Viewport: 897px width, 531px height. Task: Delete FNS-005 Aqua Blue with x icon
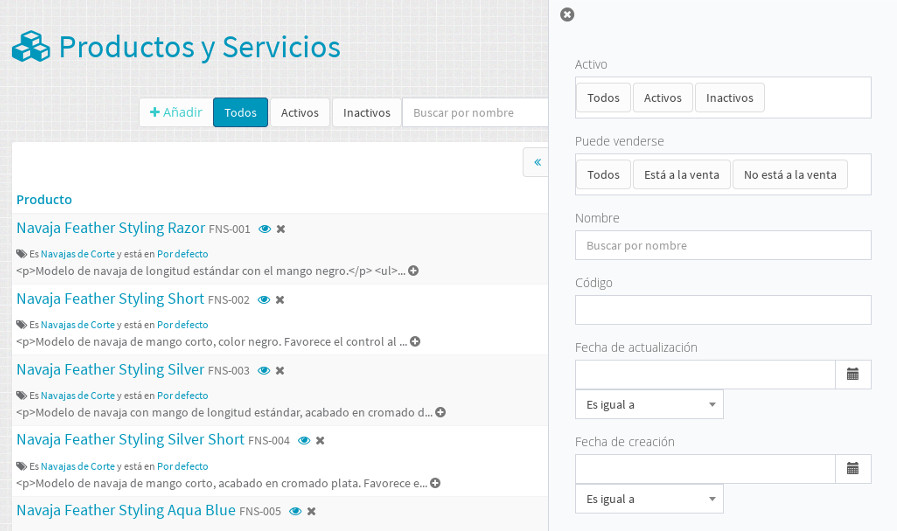[311, 512]
